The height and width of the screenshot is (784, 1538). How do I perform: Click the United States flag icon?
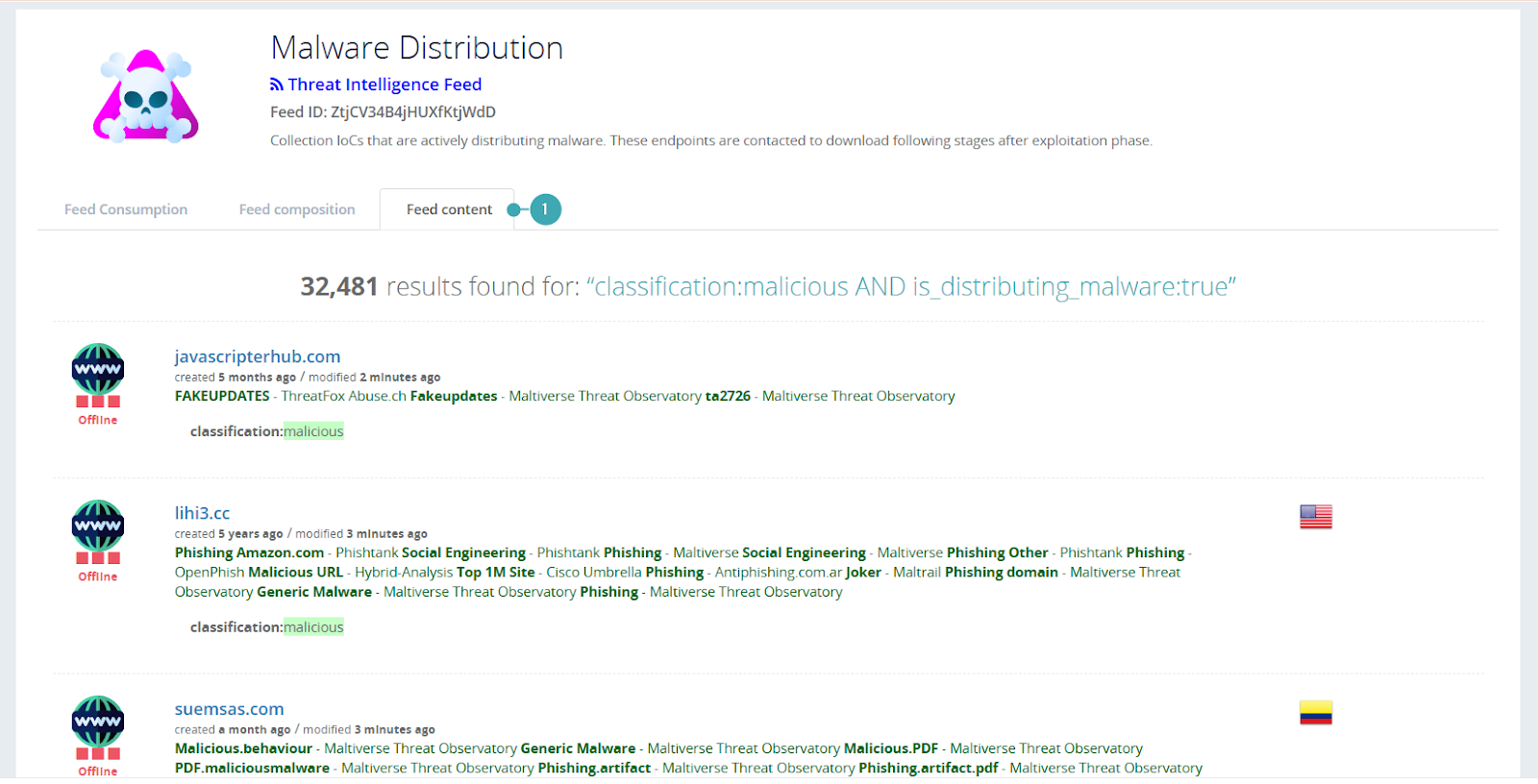[x=1316, y=517]
